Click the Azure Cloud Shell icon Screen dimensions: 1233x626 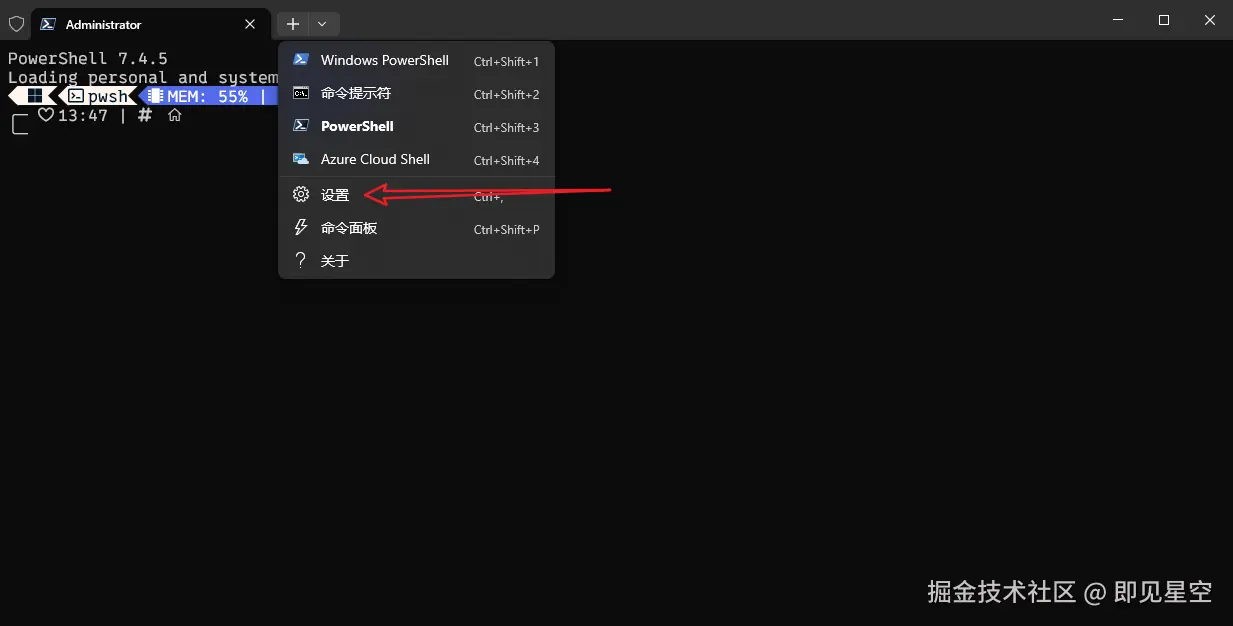[x=300, y=159]
